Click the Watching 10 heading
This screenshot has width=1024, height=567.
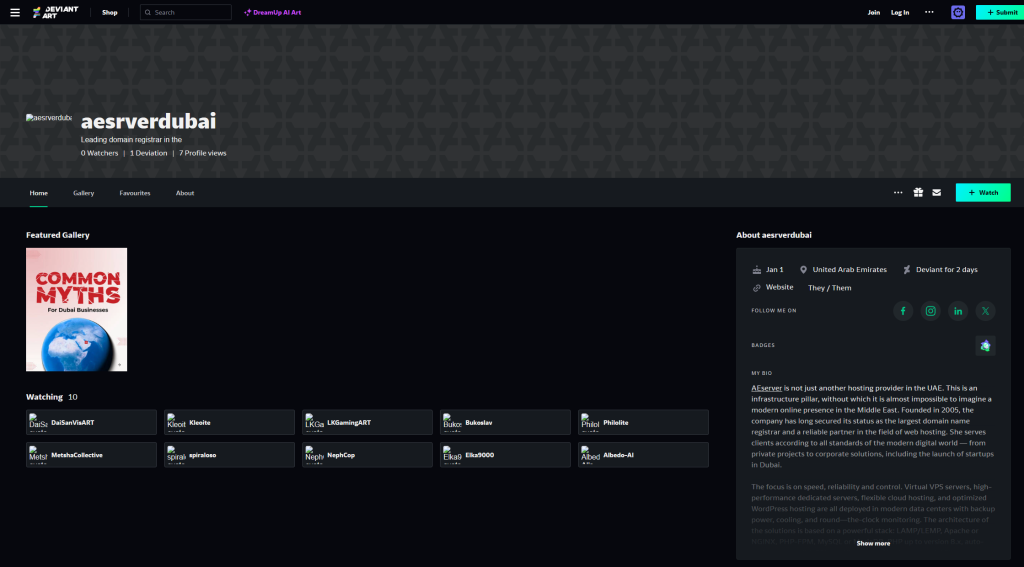52,397
